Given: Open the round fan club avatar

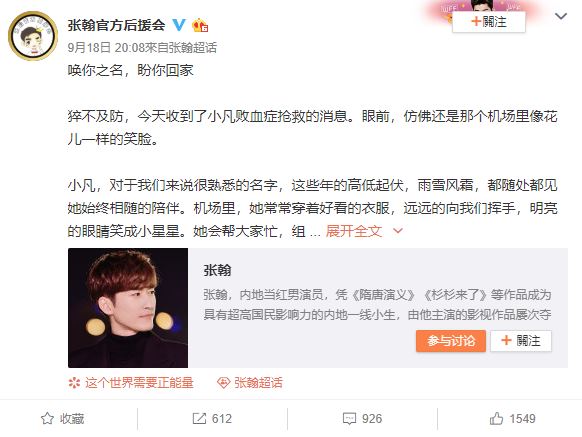Looking at the screenshot, I should pyautogui.click(x=33, y=36).
